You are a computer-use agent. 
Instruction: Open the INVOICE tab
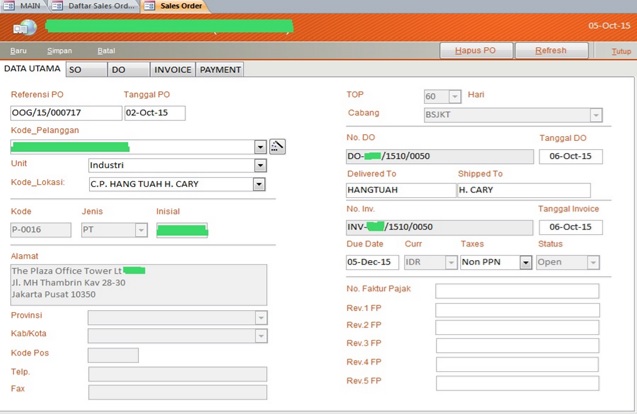(172, 70)
